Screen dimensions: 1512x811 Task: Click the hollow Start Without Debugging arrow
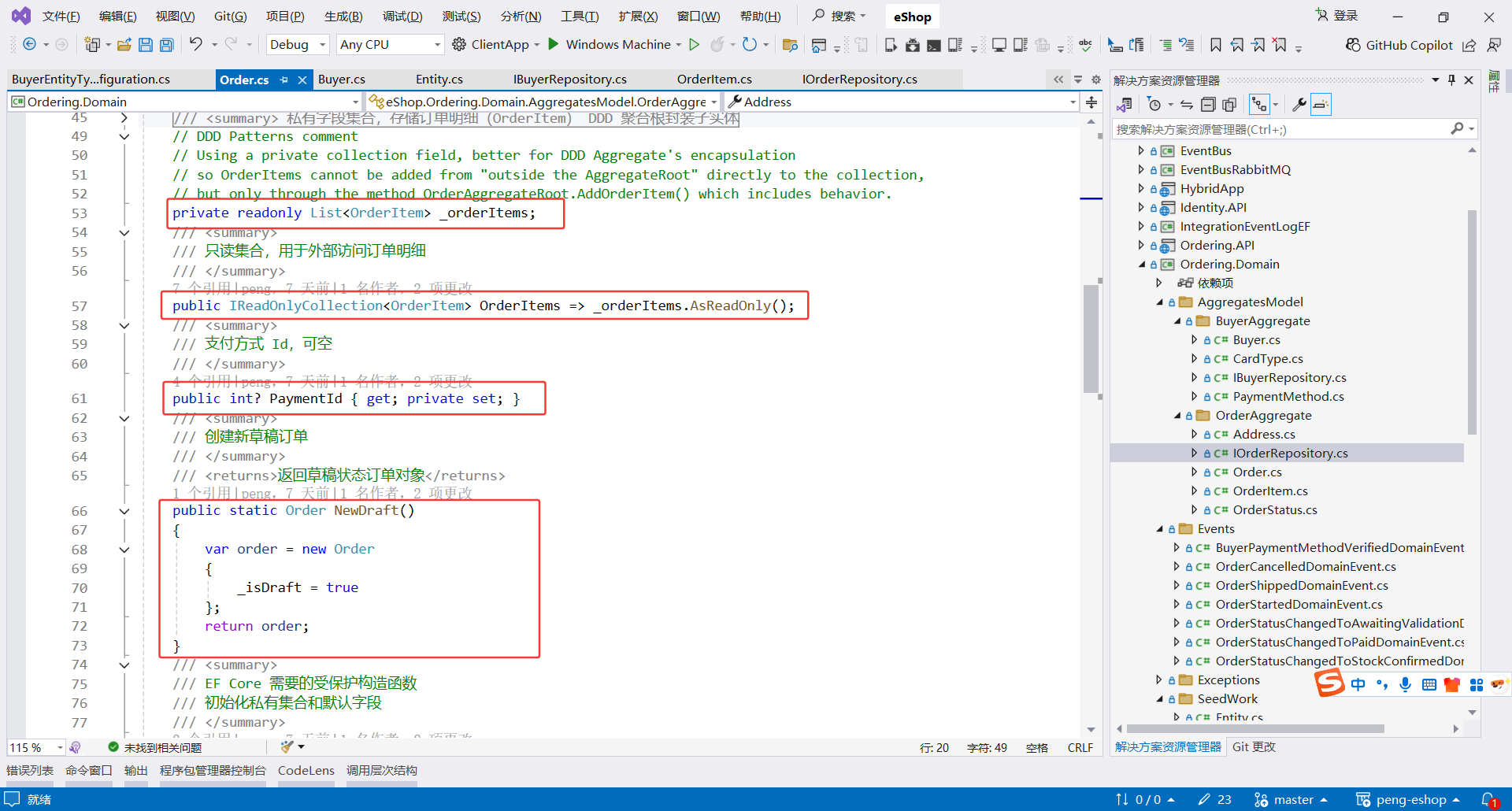point(695,45)
